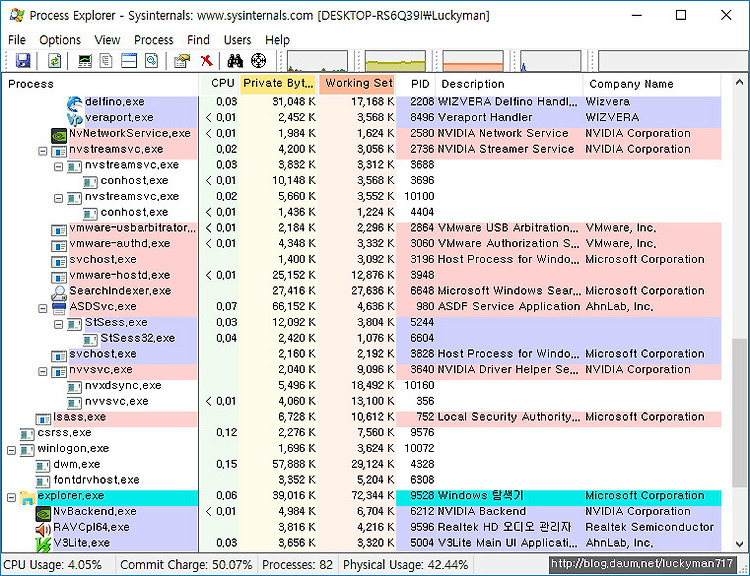Select the fontdrvhost.exe row
Image resolution: width=750 pixels, height=576 pixels.
pos(362,480)
